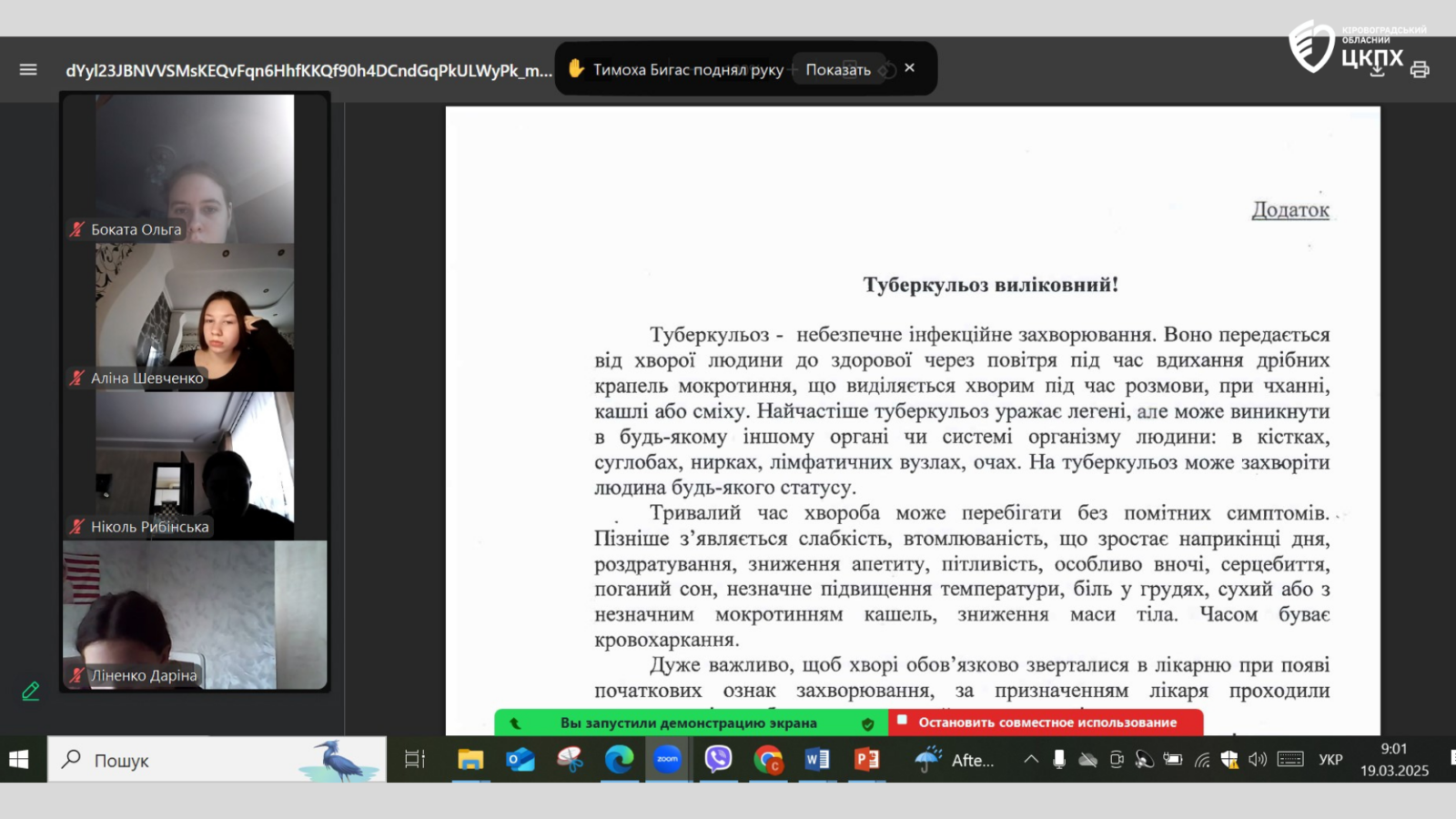Stop screen sharing with red button
The height and width of the screenshot is (819, 1456).
[x=1046, y=723]
